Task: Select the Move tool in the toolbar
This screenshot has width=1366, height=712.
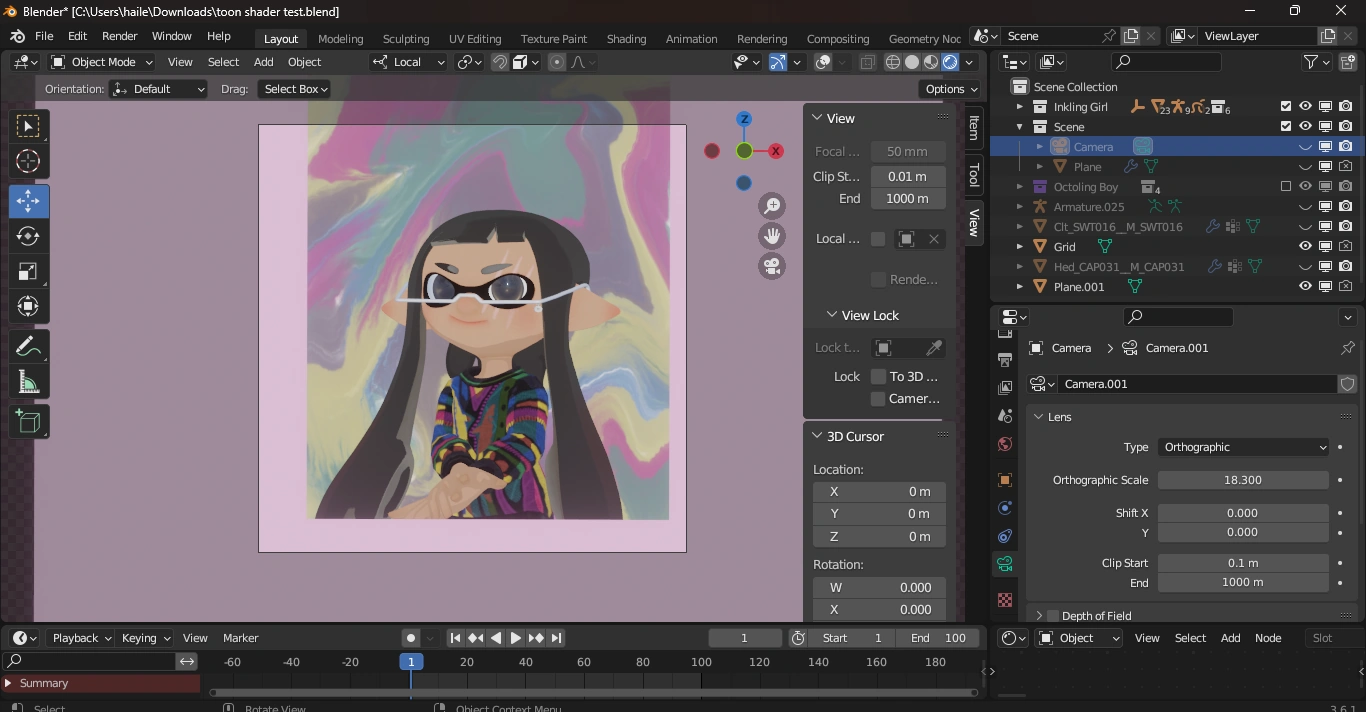Action: coord(28,201)
